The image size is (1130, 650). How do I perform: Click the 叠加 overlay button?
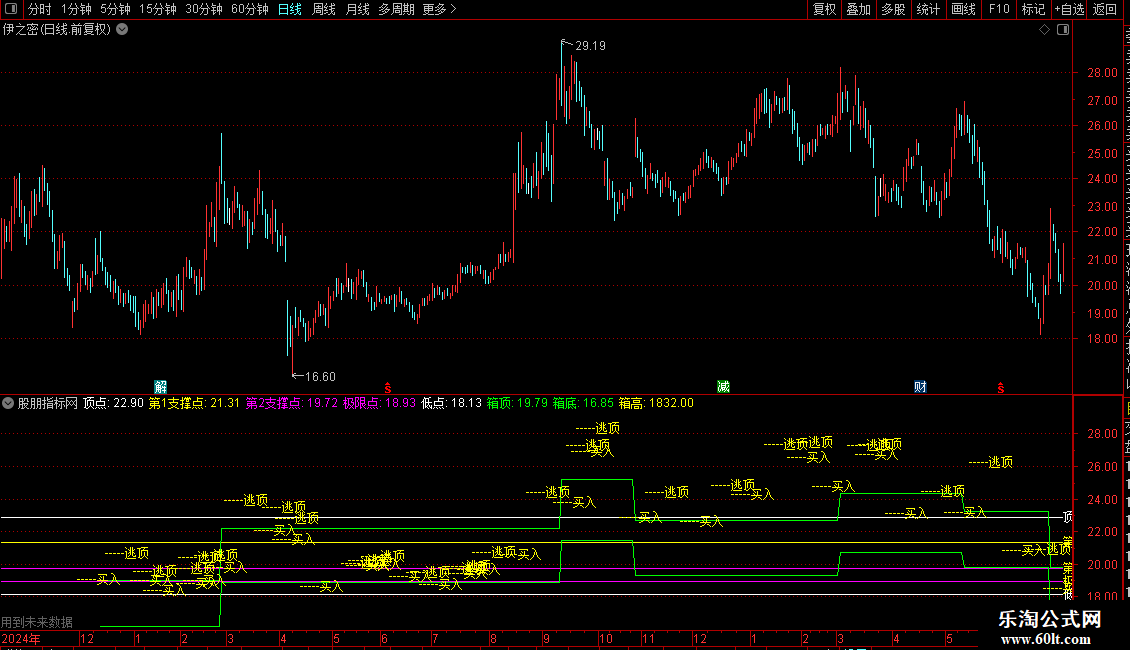tap(859, 9)
